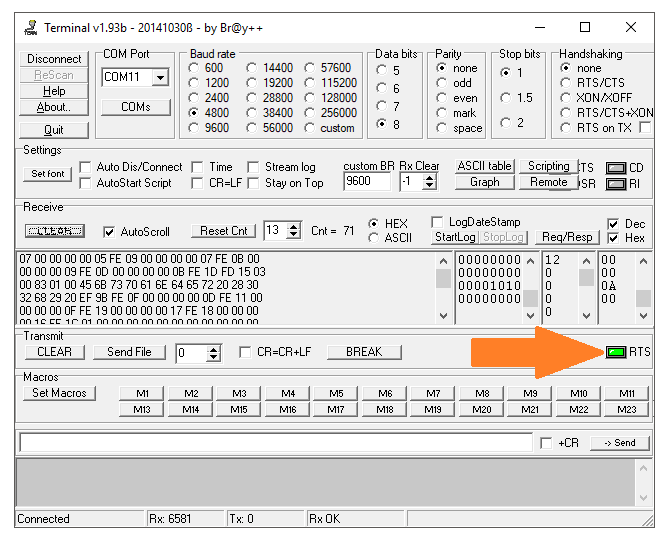Click the Req/Resp button
The width and height of the screenshot is (668, 534).
pos(567,237)
